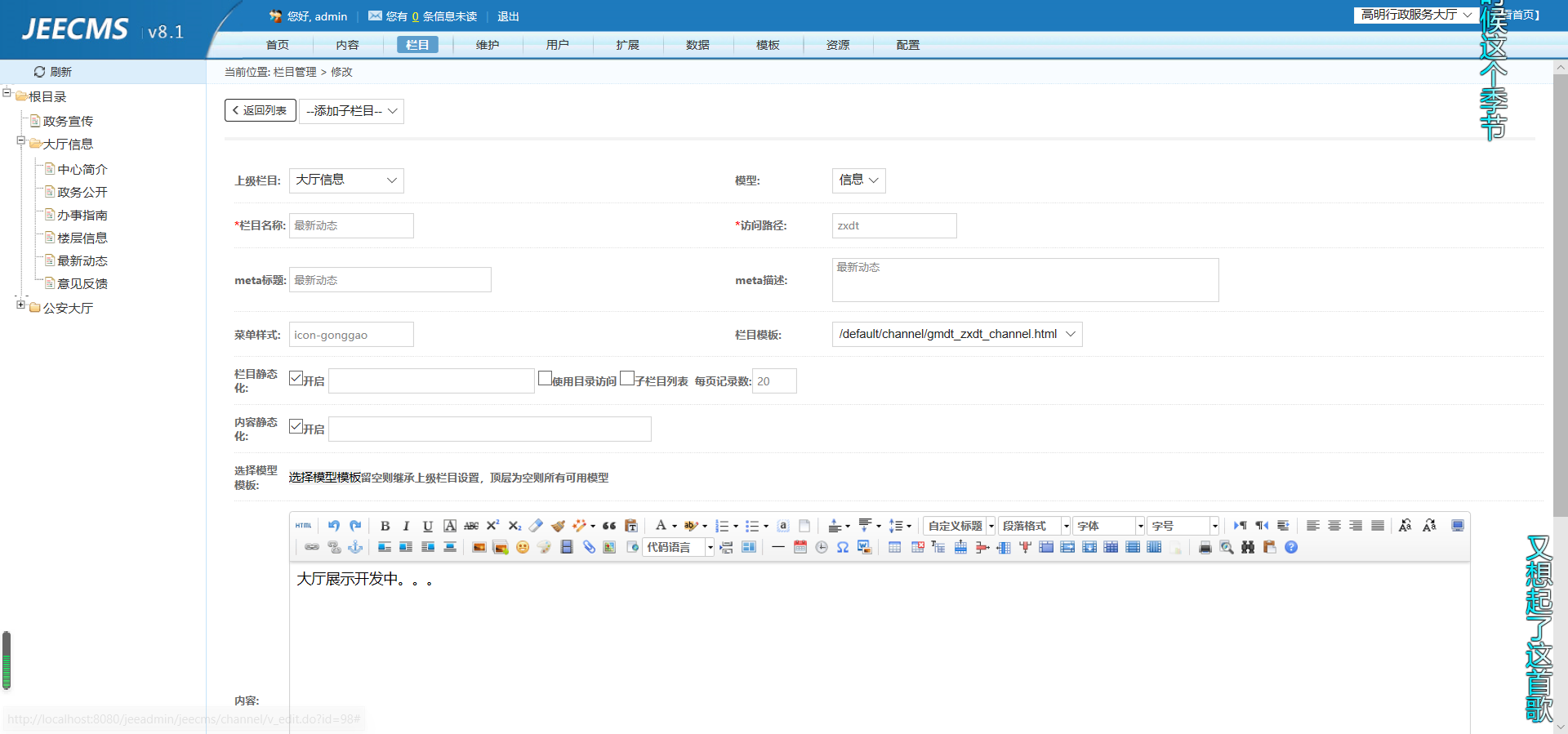Viewport: 1568px width, 734px height.
Task: Expand the 公安大厅 tree node
Action: click(20, 305)
